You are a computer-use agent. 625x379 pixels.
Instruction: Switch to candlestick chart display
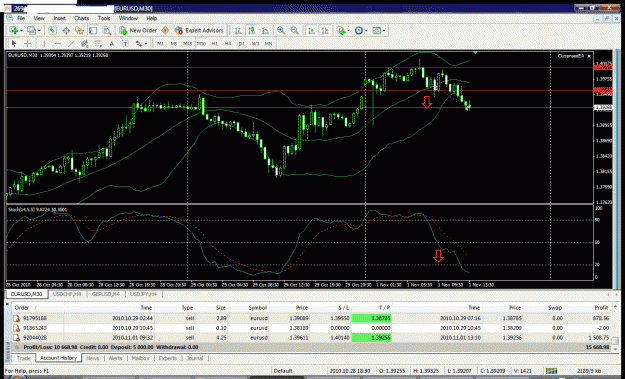click(x=252, y=30)
